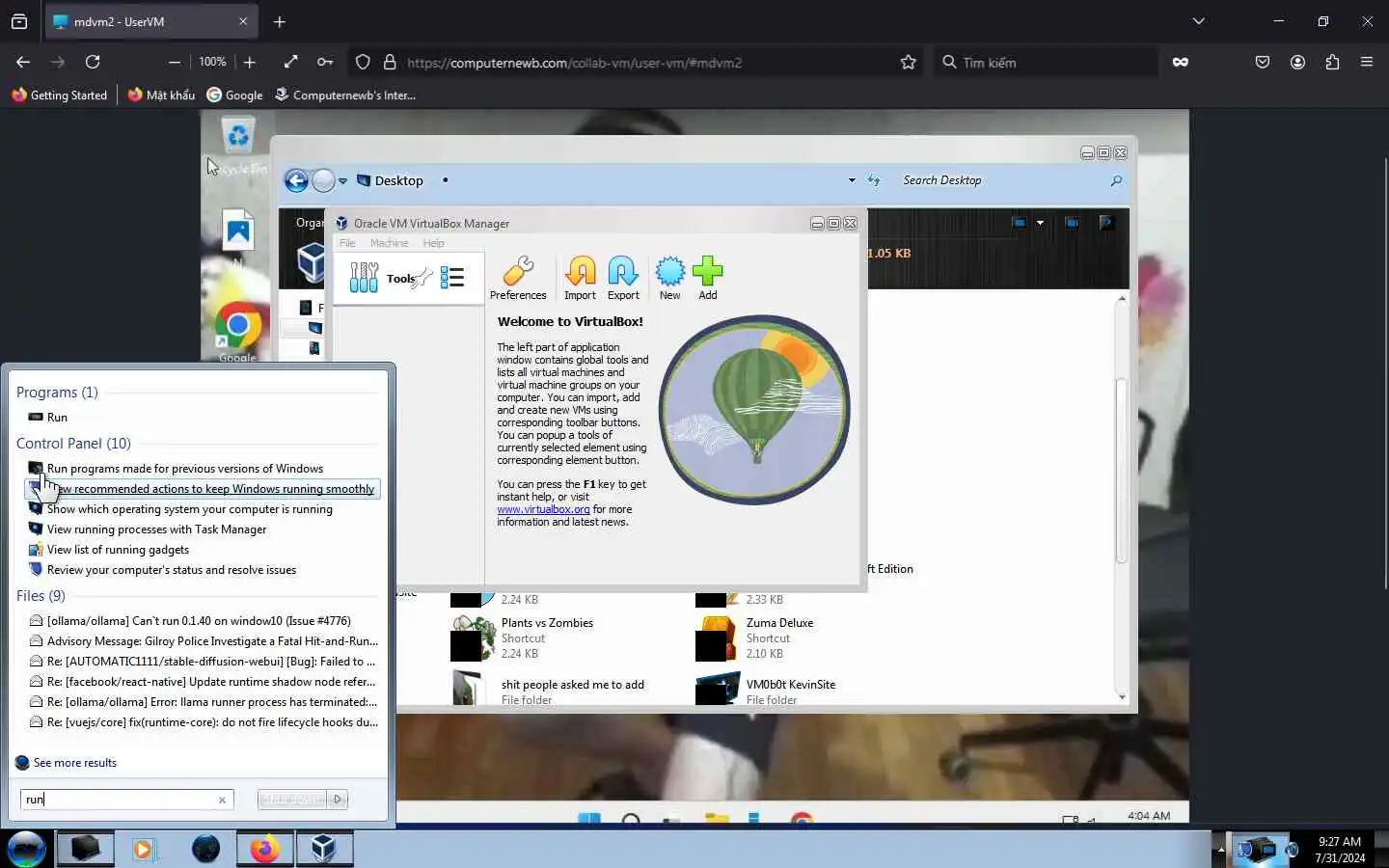This screenshot has width=1389, height=868.
Task: Open Firefox from the VM taskbar
Action: [x=264, y=849]
